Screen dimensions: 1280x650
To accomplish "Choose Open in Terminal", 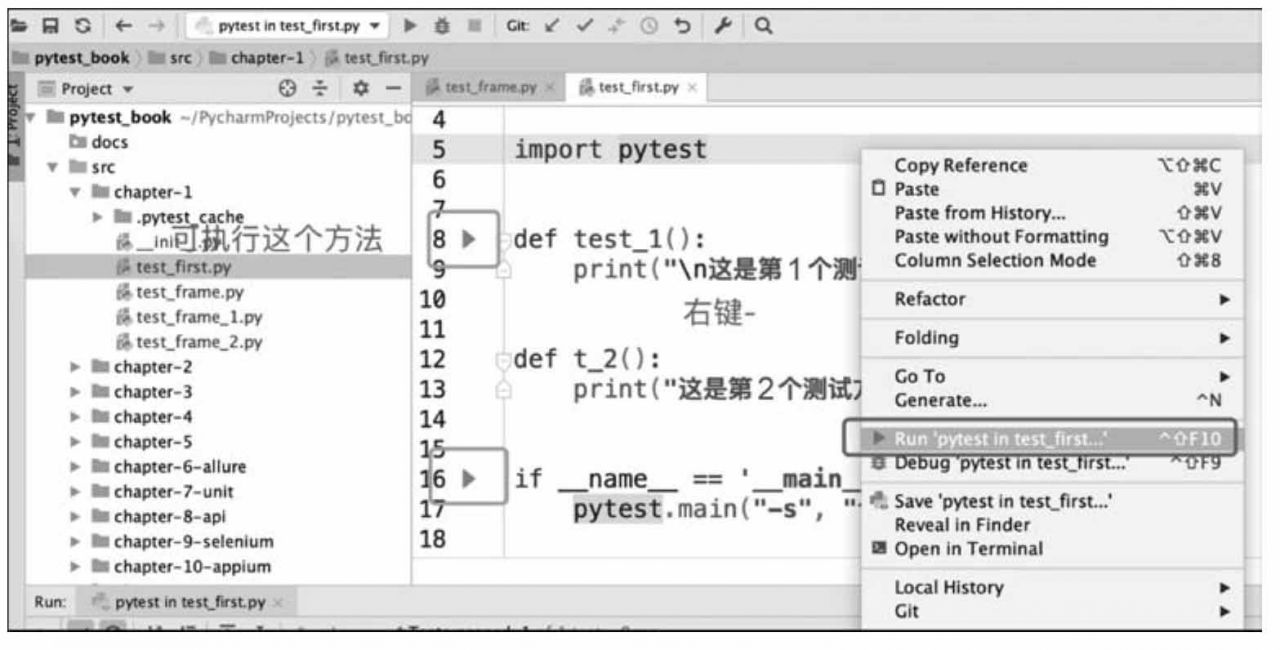I will point(1052,549).
